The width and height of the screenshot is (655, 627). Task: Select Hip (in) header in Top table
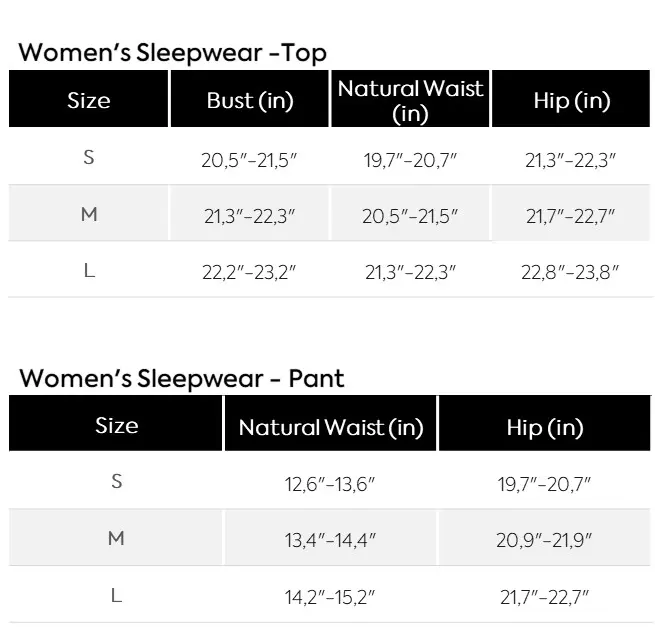pyautogui.click(x=572, y=100)
